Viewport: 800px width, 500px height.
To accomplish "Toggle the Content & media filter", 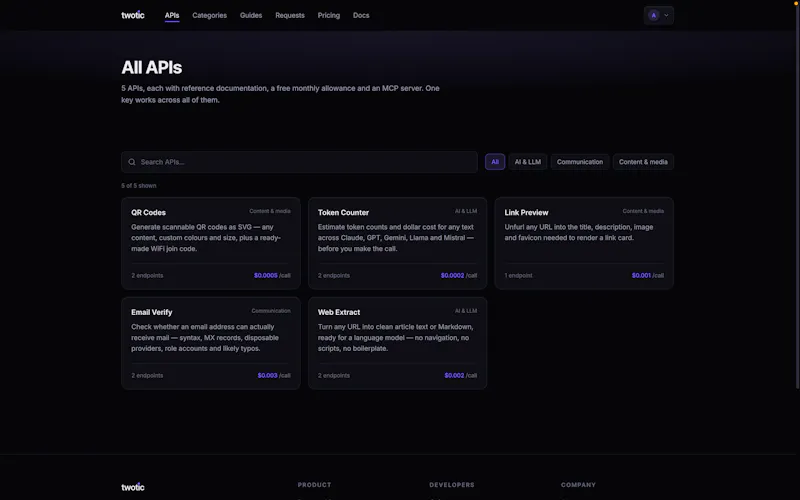I will click(x=643, y=162).
